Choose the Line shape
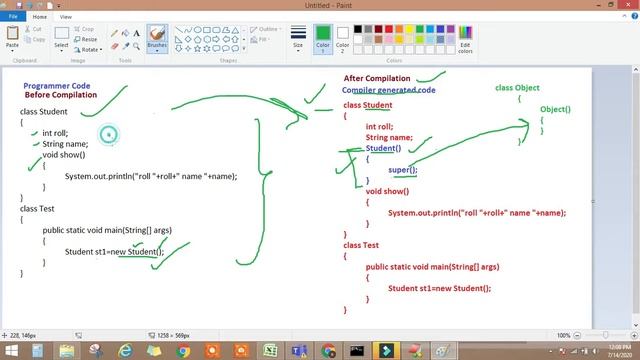The image size is (640, 360). tap(179, 30)
